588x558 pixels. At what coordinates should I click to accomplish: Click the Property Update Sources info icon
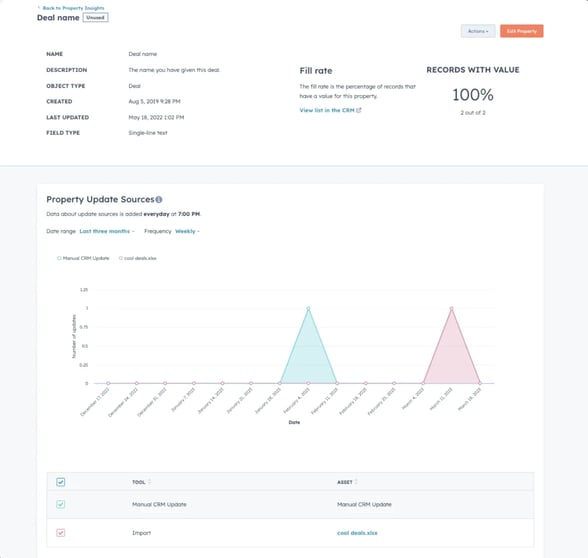click(x=159, y=200)
